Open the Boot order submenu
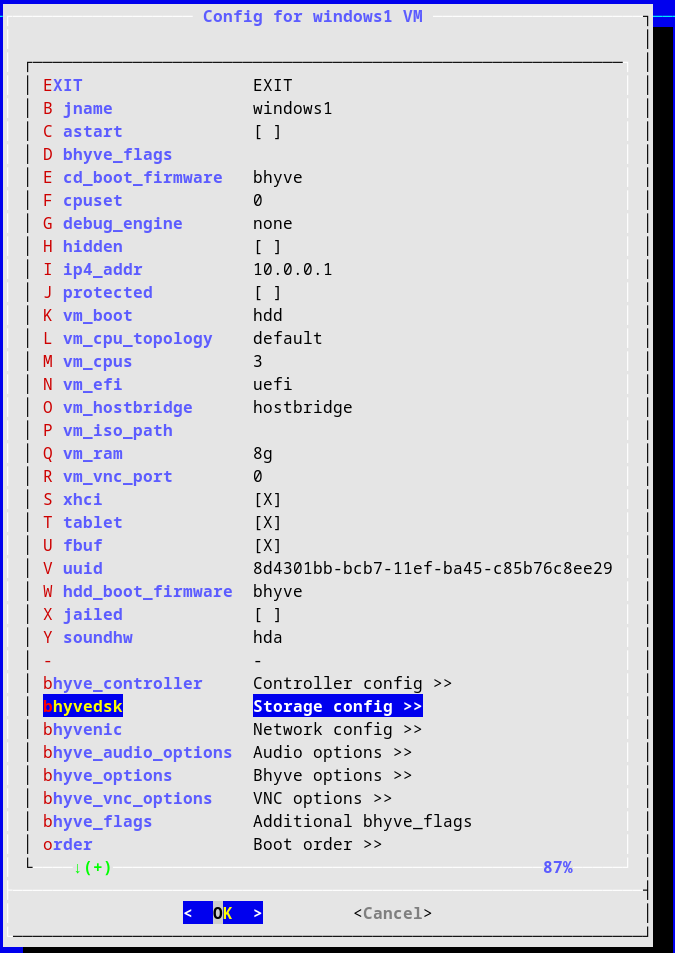This screenshot has width=675, height=953. (x=317, y=845)
